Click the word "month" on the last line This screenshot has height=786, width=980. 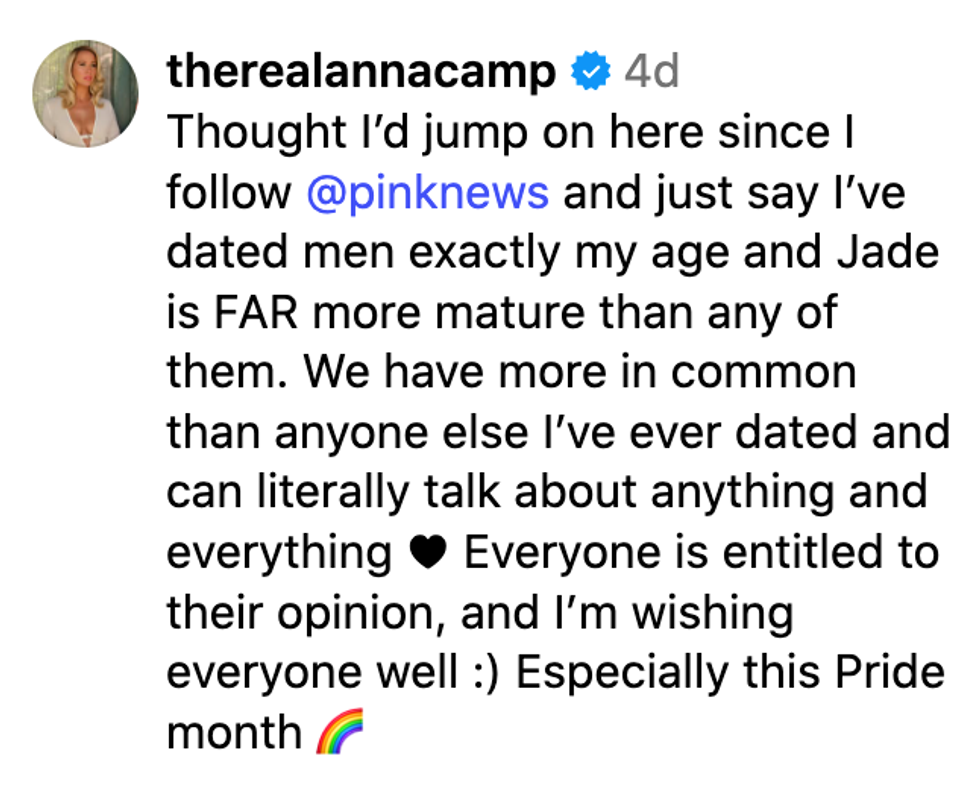[233, 733]
